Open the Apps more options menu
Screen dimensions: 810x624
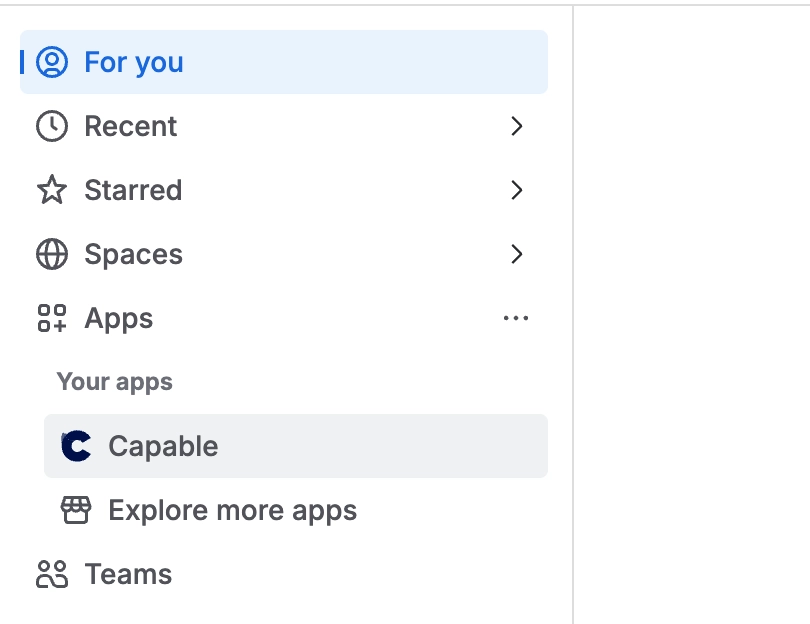tap(517, 318)
